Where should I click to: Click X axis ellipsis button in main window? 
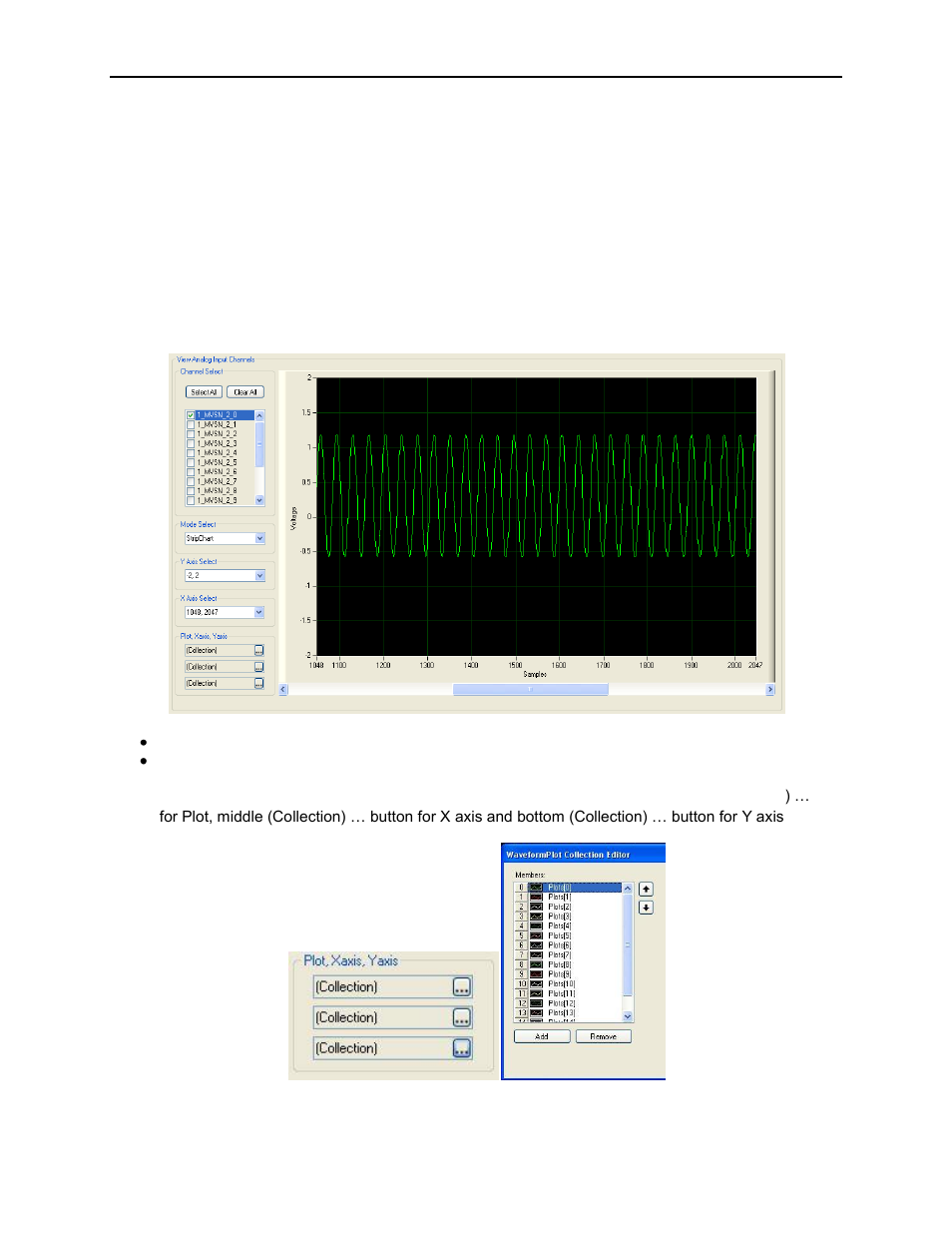pyautogui.click(x=259, y=667)
